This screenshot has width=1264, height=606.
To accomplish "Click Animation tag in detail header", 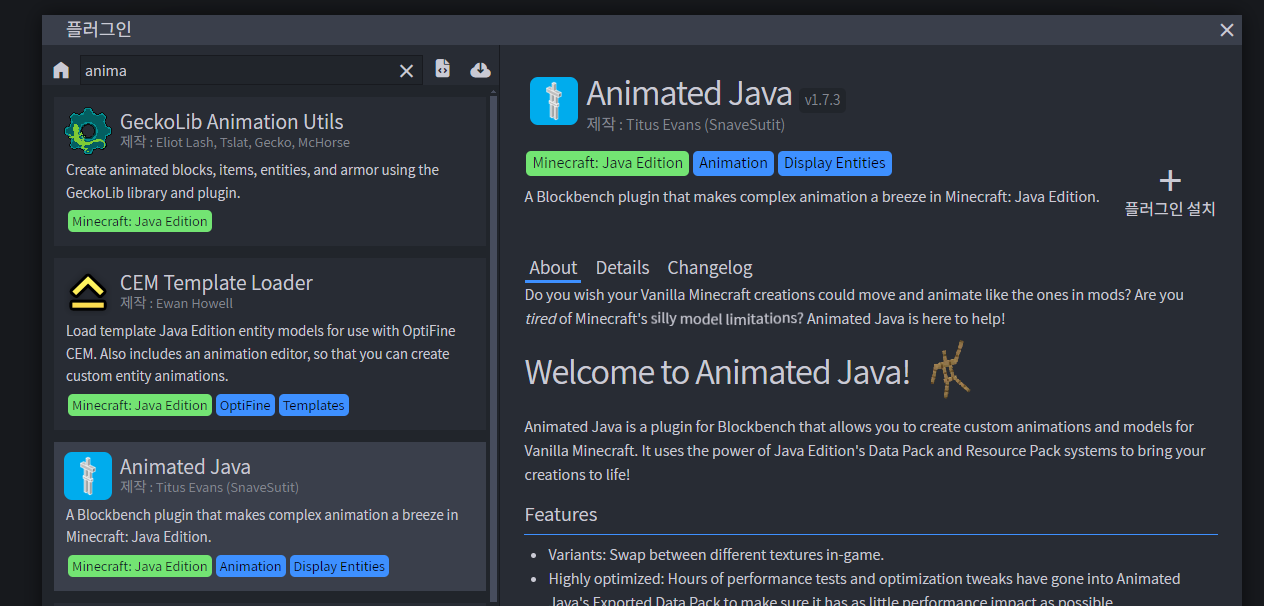I will click(x=733, y=163).
